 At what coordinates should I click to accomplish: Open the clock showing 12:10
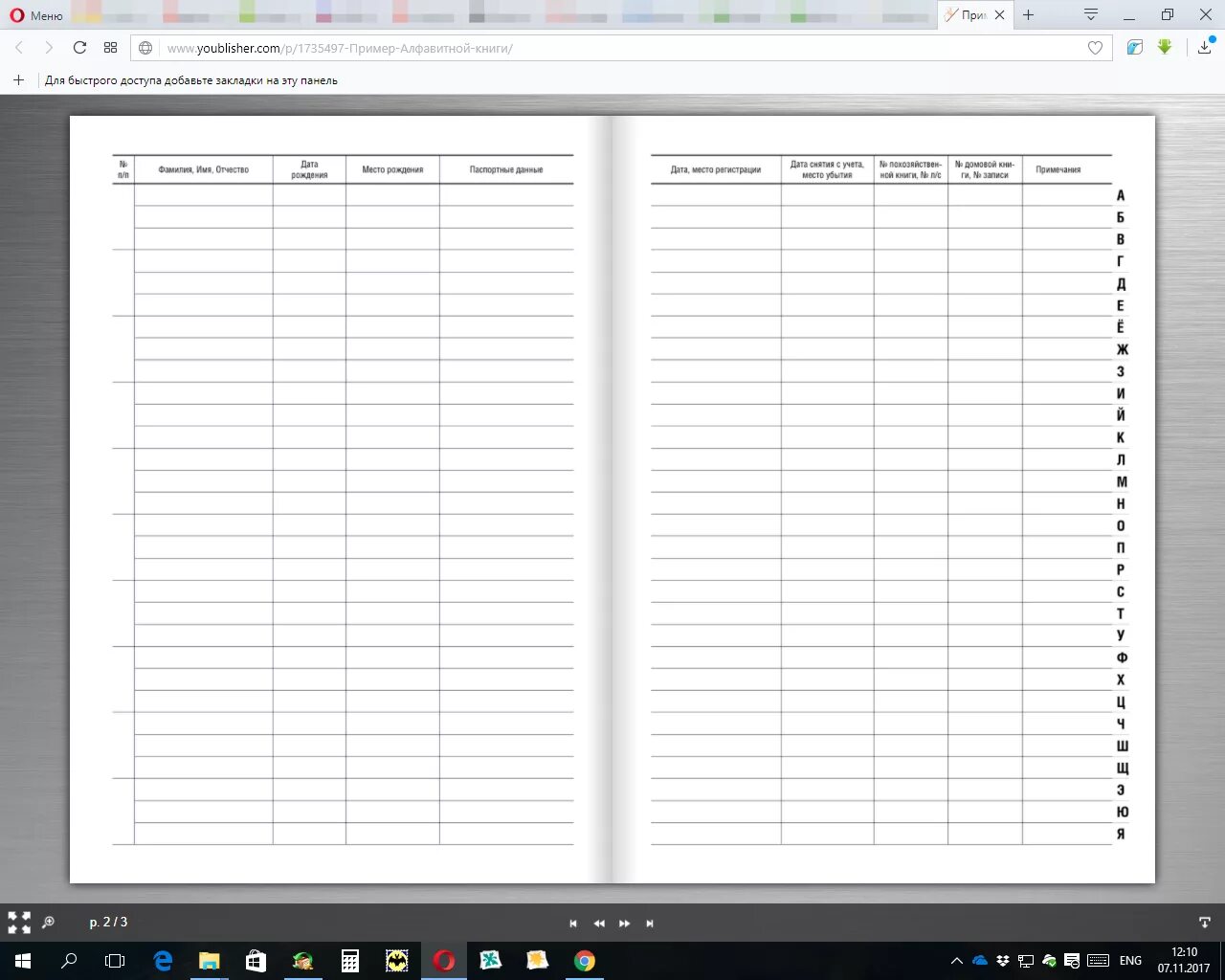(x=1184, y=961)
